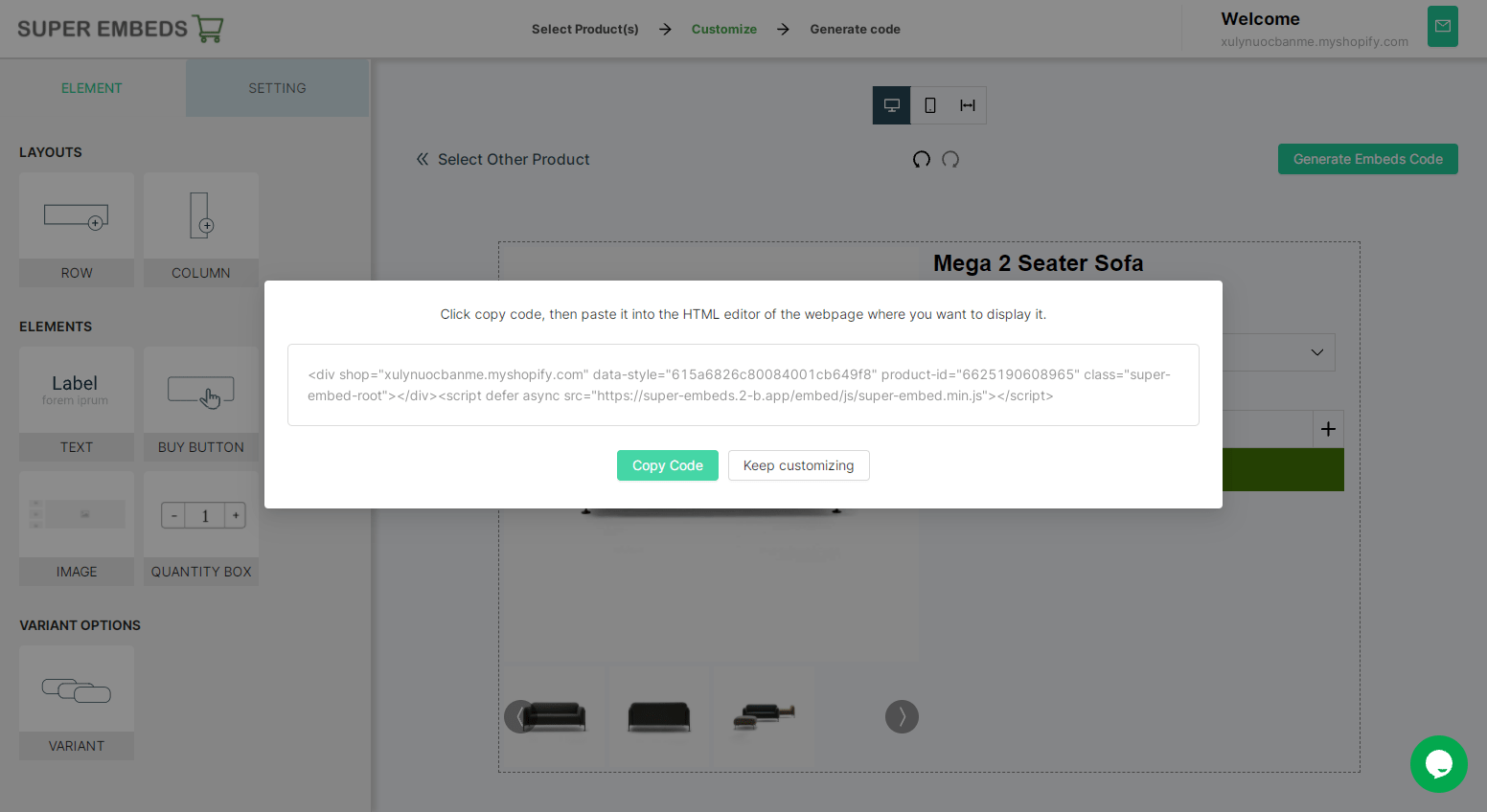The width and height of the screenshot is (1487, 812).
Task: Add an Image element
Action: point(77,529)
